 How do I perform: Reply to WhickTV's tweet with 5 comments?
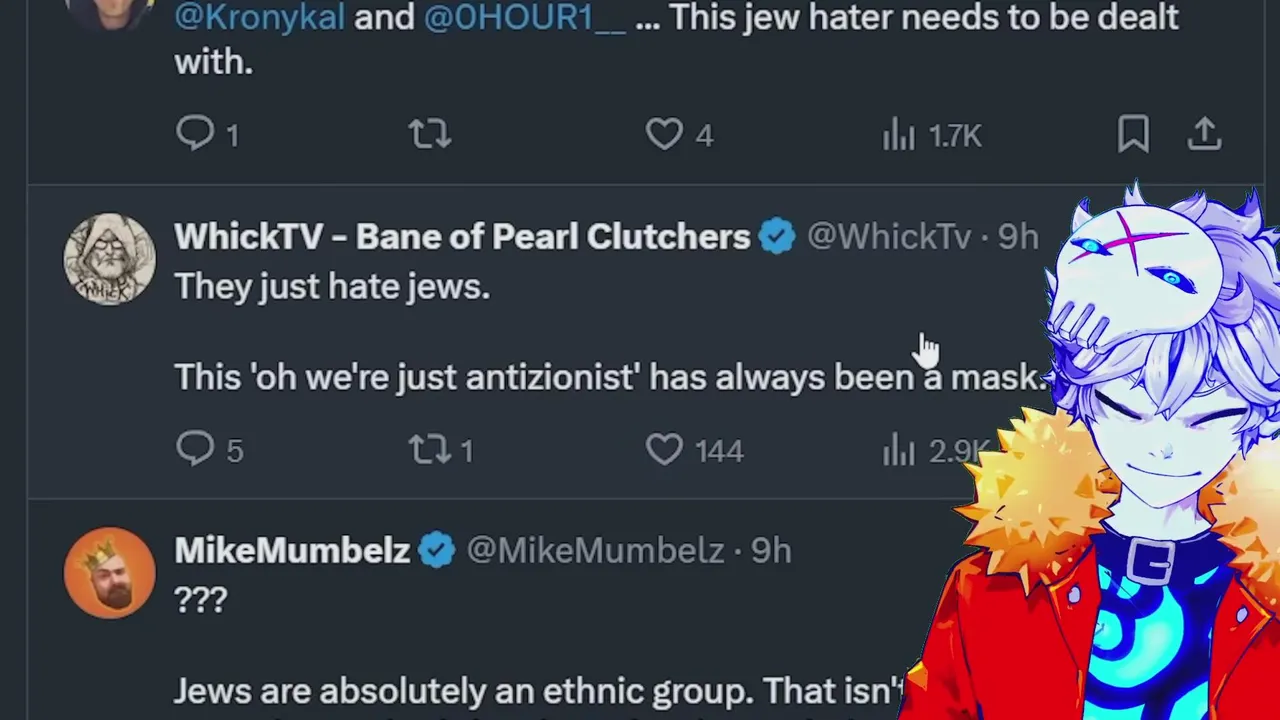[196, 449]
